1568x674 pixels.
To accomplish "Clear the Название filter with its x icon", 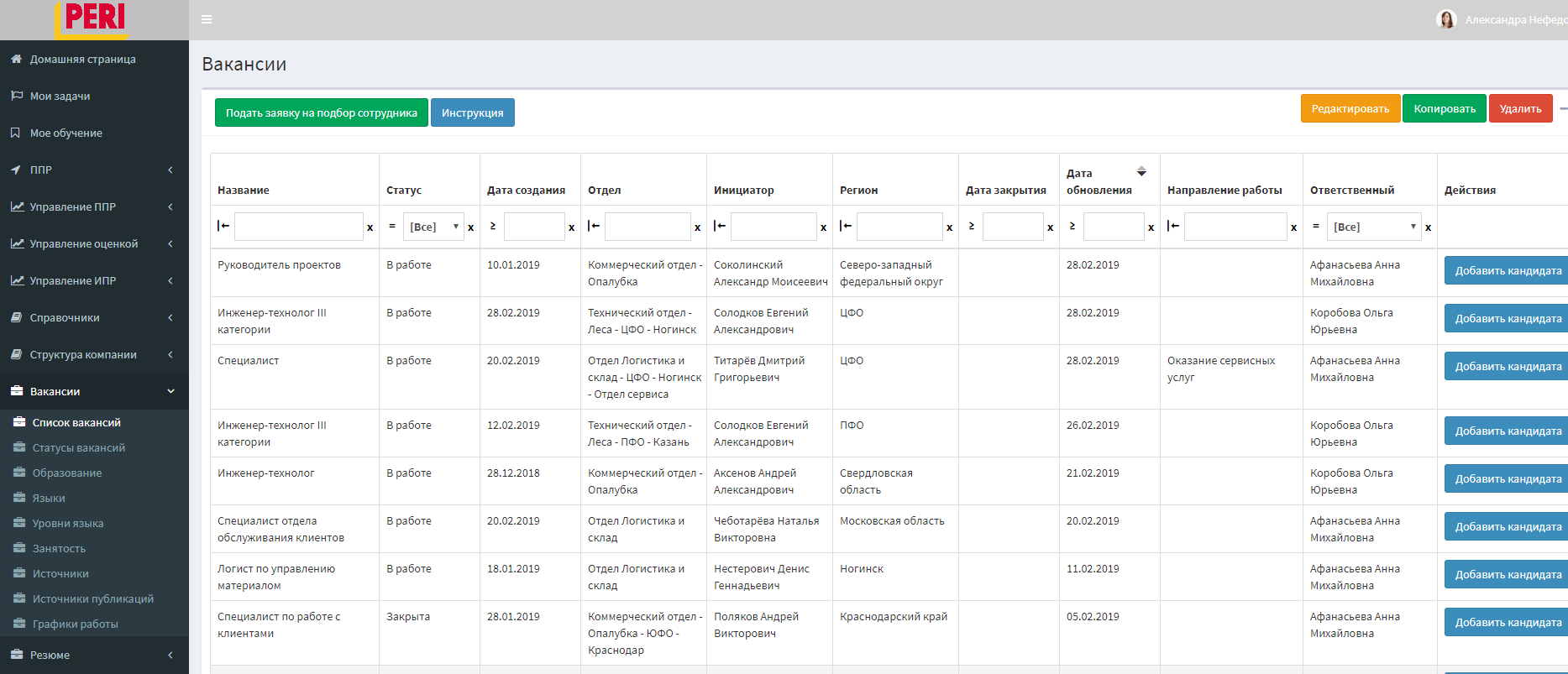I will 370,227.
